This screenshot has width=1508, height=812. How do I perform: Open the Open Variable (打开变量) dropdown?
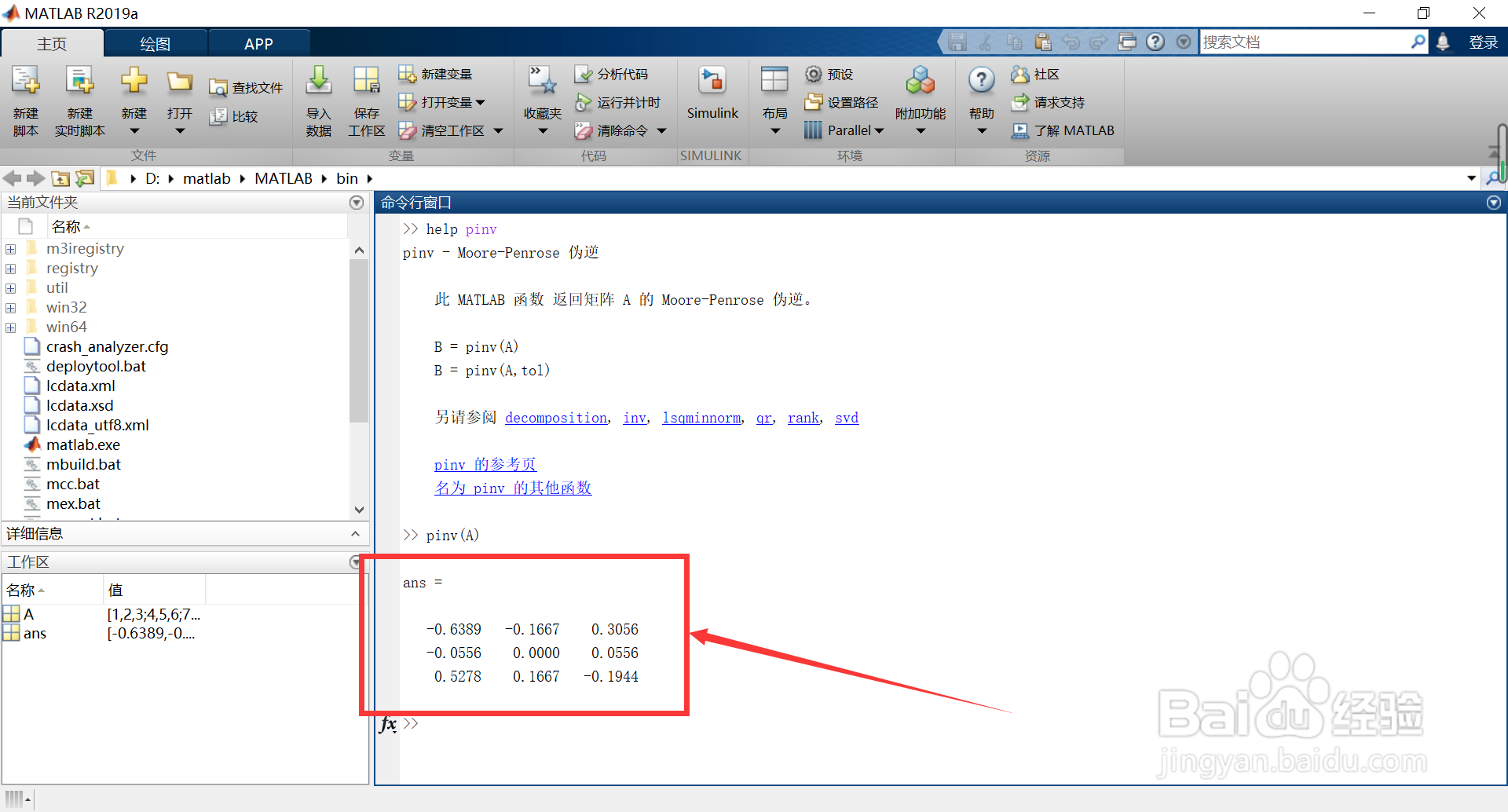pos(481,103)
